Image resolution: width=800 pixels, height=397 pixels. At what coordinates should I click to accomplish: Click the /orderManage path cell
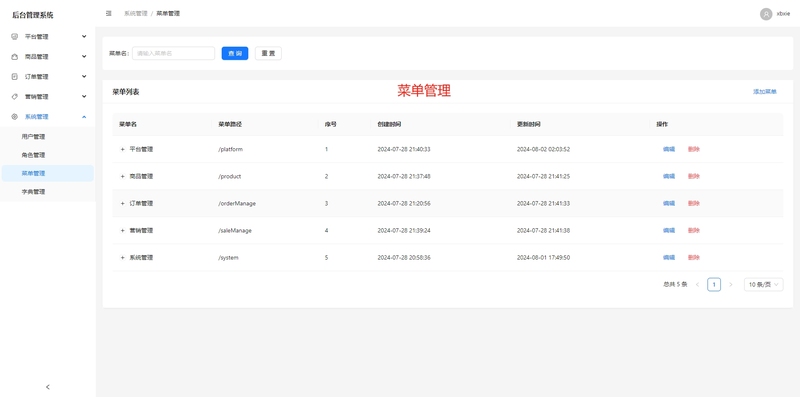(x=237, y=204)
